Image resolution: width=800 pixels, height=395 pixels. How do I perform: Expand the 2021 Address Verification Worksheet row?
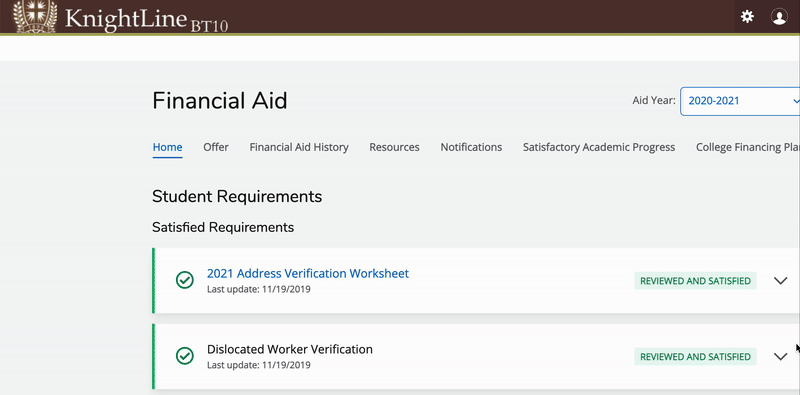[781, 281]
